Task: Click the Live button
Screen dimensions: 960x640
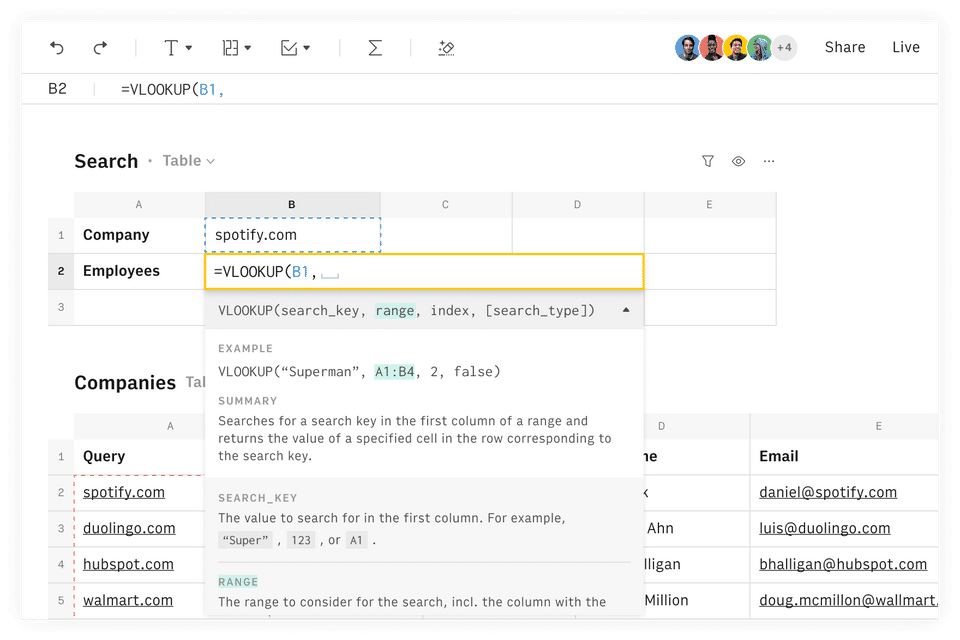Action: pos(906,48)
